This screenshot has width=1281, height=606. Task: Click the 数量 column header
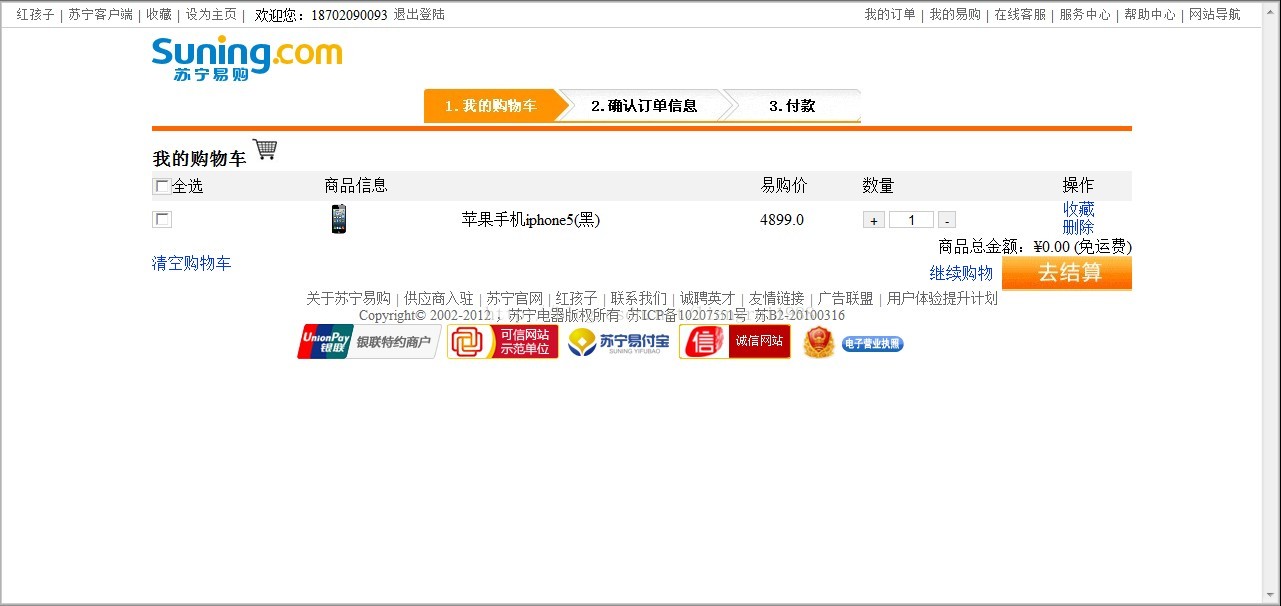pyautogui.click(x=878, y=186)
